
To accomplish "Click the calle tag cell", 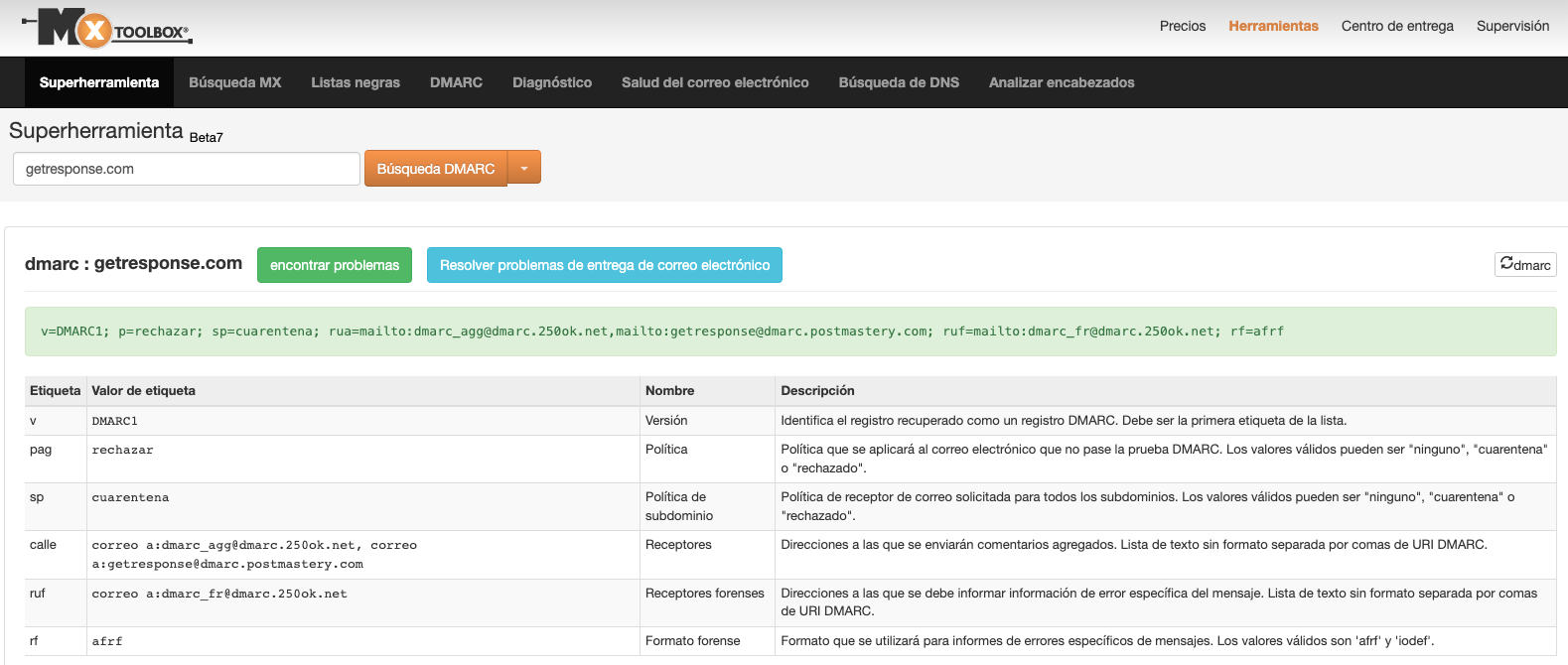I will pyautogui.click(x=56, y=555).
